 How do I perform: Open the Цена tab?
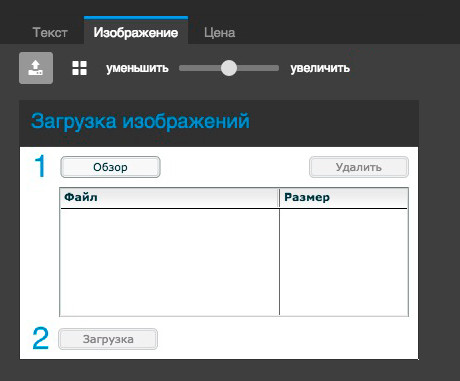(x=220, y=33)
